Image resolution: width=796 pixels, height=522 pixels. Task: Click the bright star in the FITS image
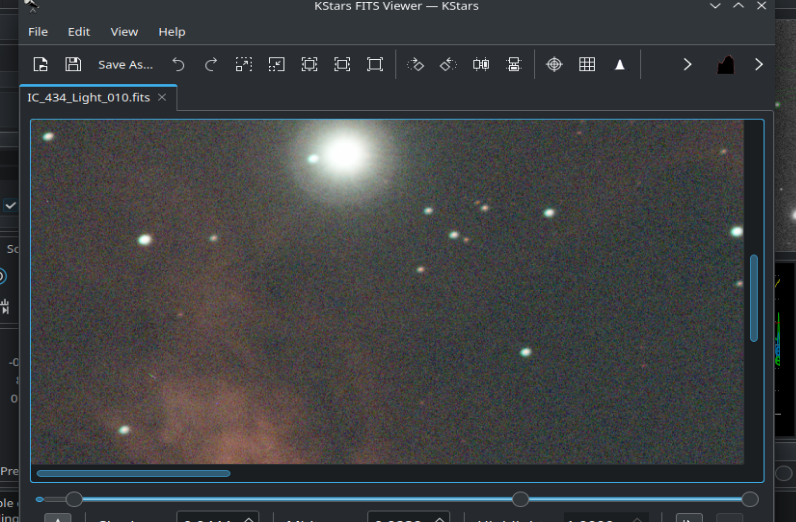click(345, 153)
